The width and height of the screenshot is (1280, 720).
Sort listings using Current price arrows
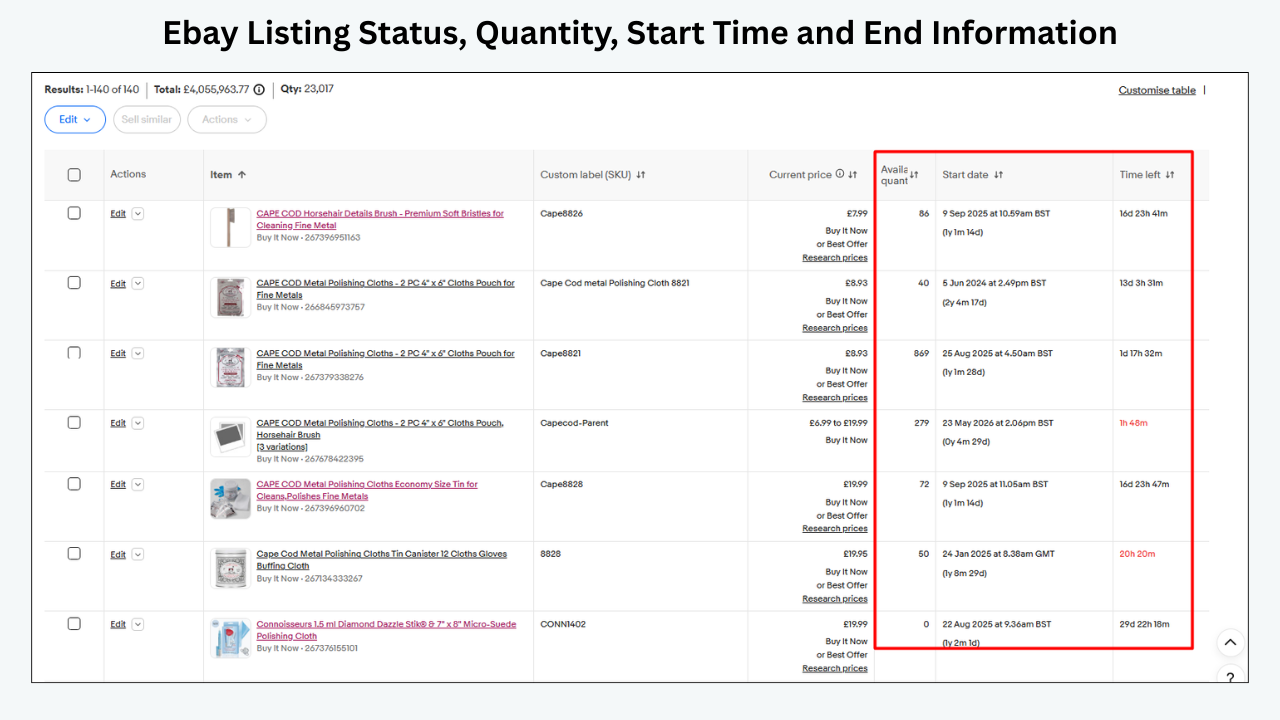(853, 175)
